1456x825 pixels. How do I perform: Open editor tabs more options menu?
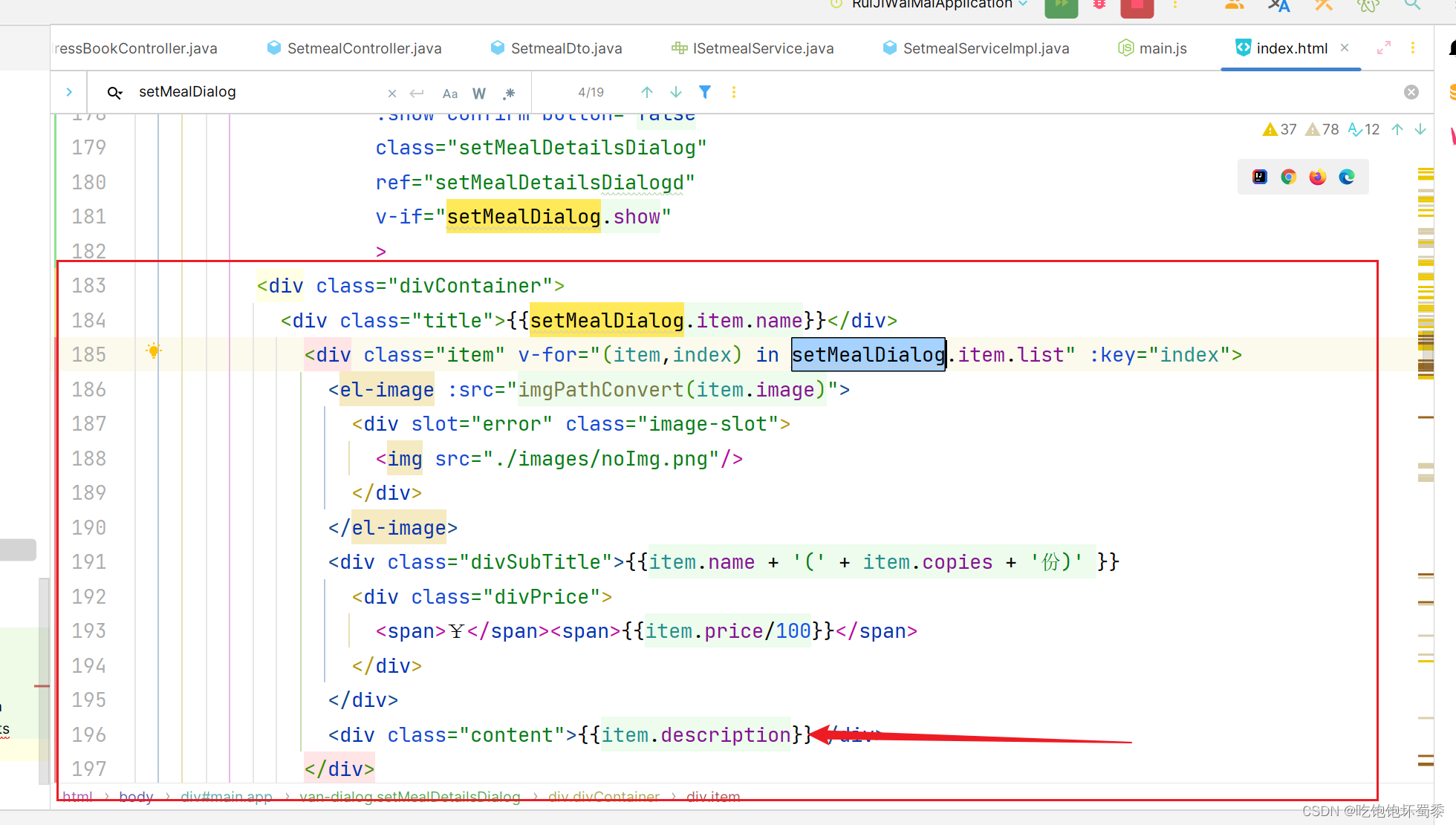[x=1413, y=48]
